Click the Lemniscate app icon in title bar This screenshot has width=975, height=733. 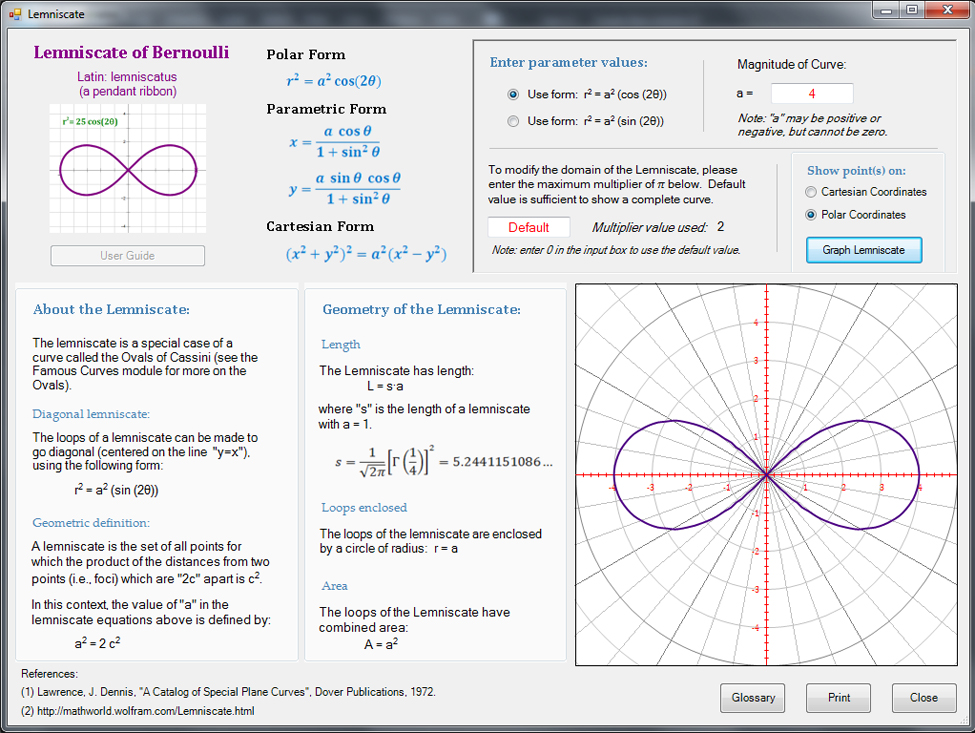click(15, 14)
